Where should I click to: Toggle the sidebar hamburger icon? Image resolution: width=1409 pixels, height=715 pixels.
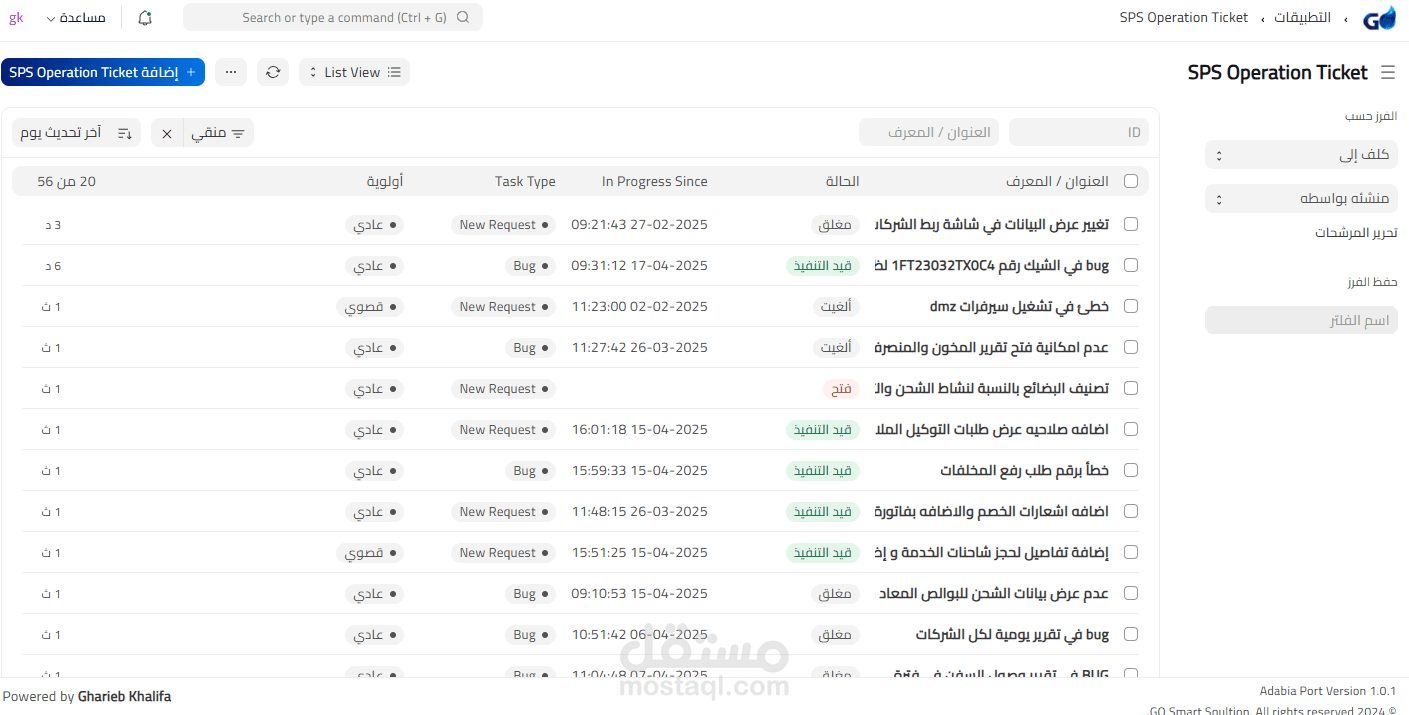(1387, 72)
